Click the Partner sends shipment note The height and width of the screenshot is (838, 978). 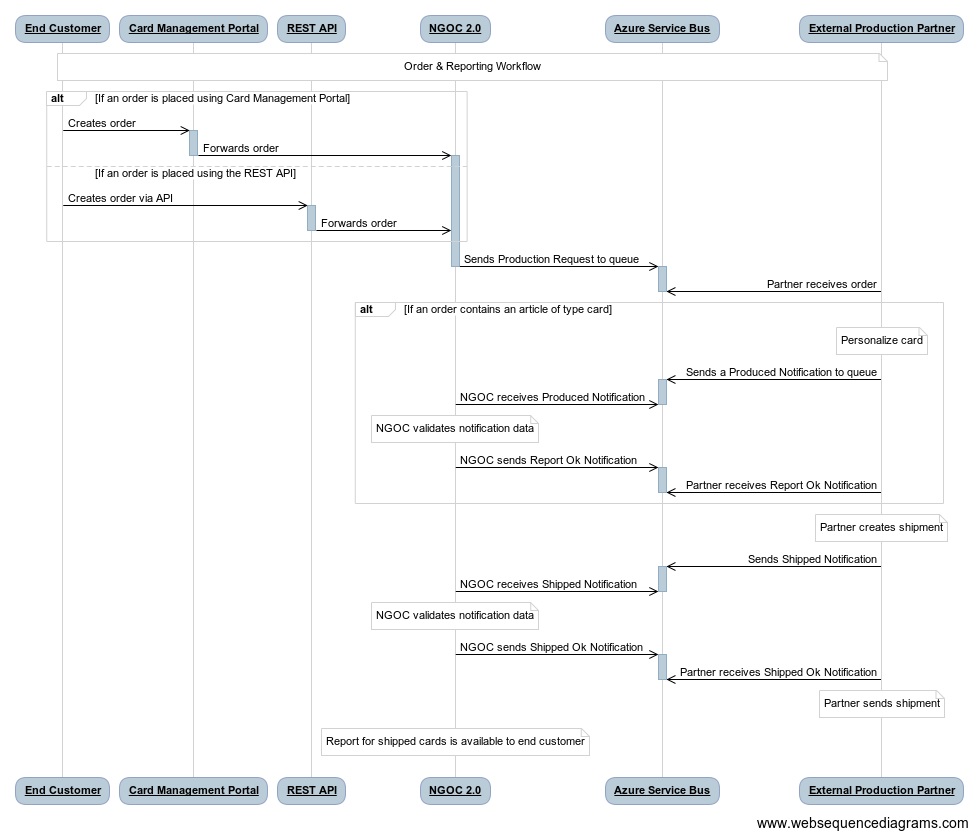(881, 704)
